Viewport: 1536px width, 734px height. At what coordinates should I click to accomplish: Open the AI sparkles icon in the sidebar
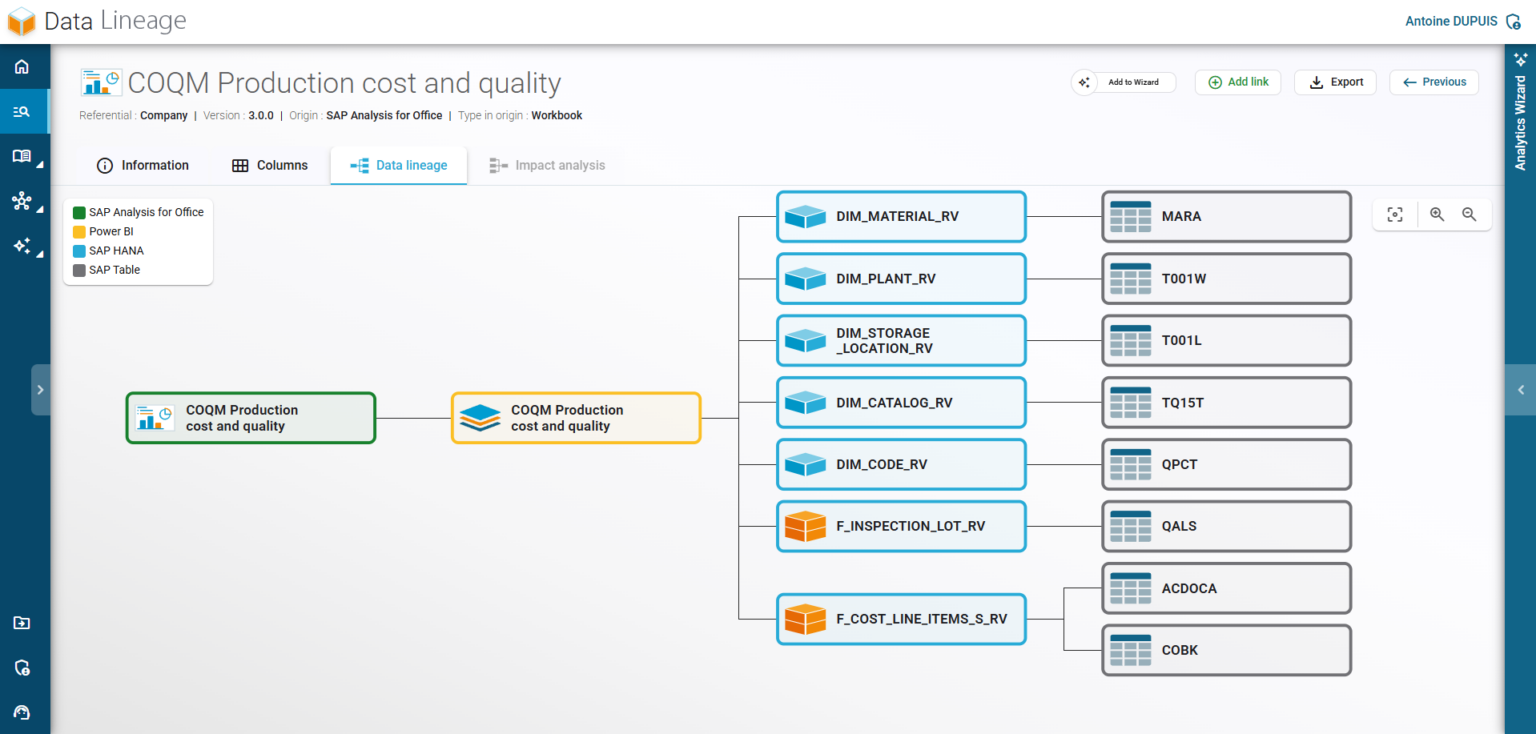click(x=21, y=247)
